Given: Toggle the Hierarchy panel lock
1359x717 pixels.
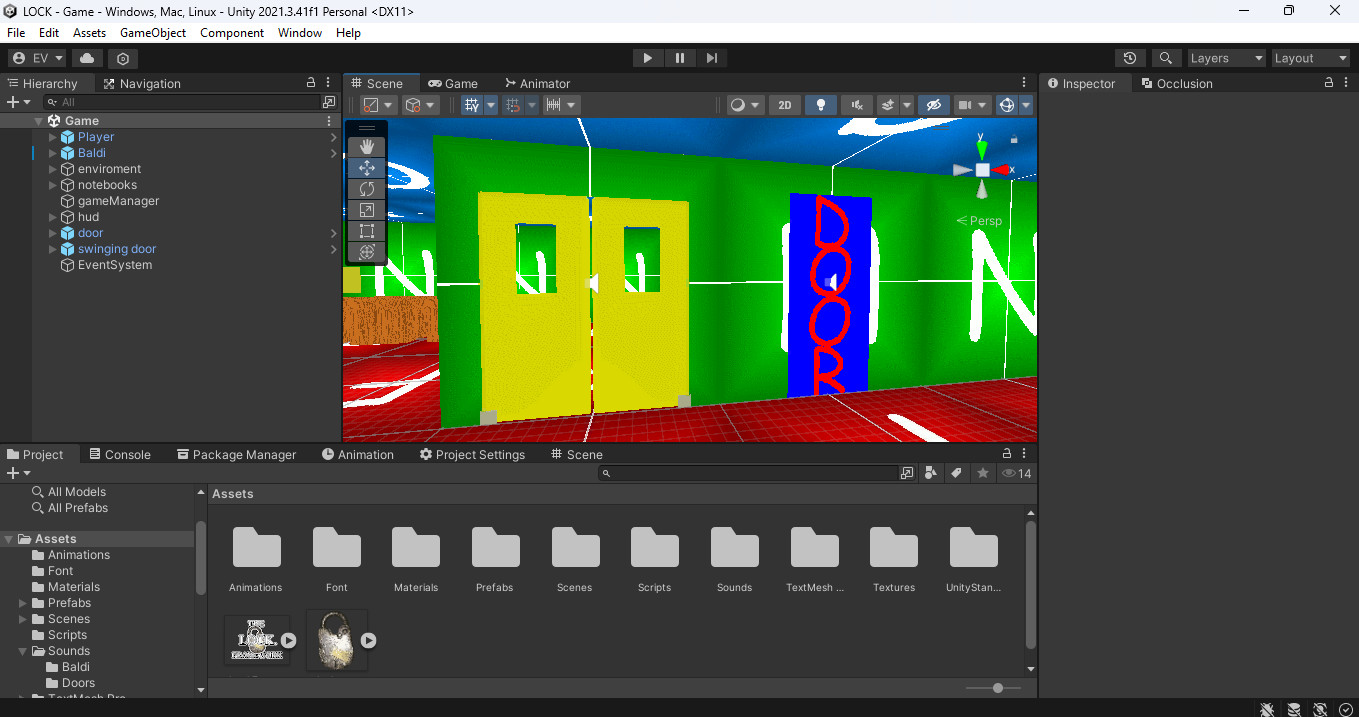Looking at the screenshot, I should click(313, 83).
